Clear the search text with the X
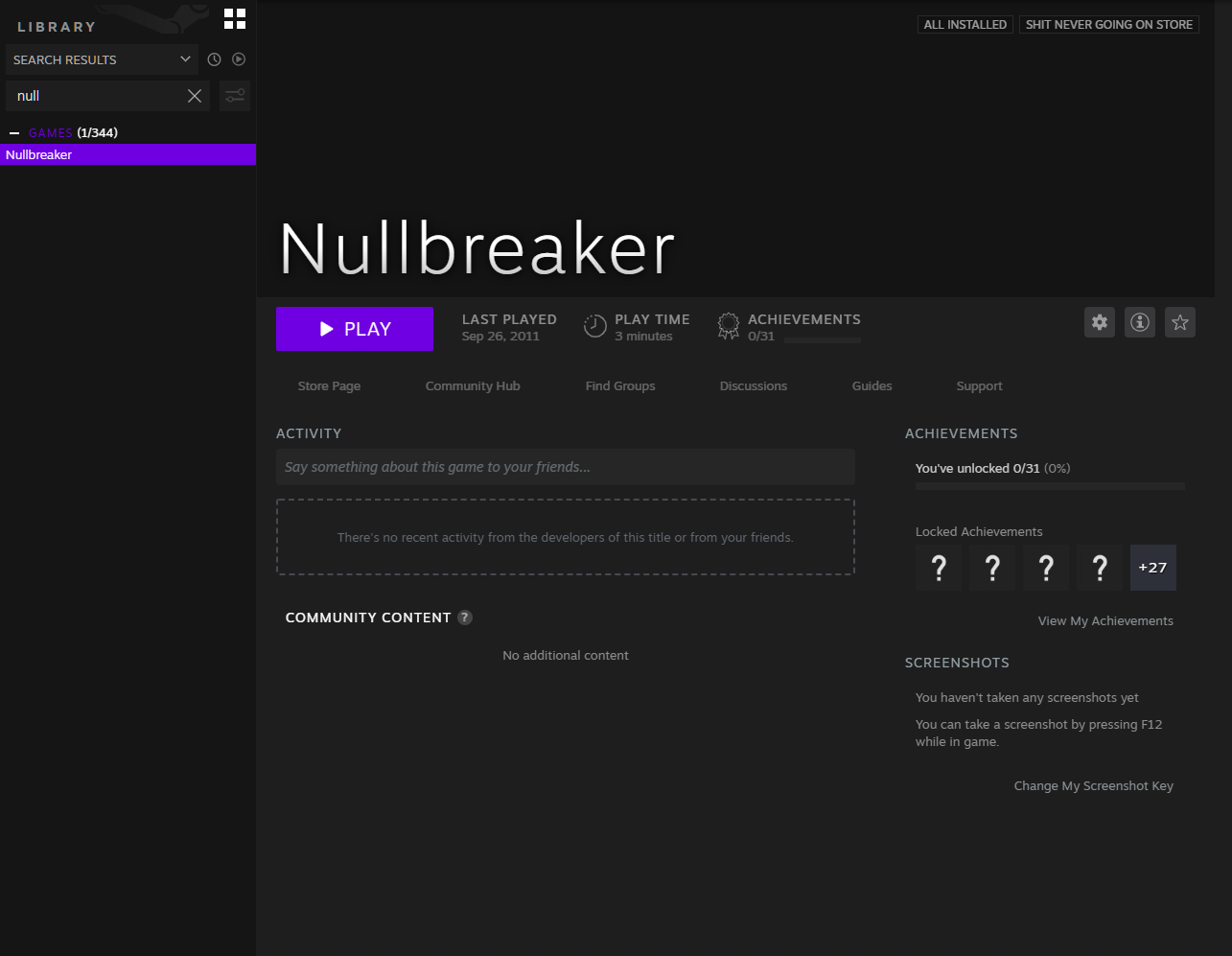Image resolution: width=1232 pixels, height=956 pixels. 195,96
